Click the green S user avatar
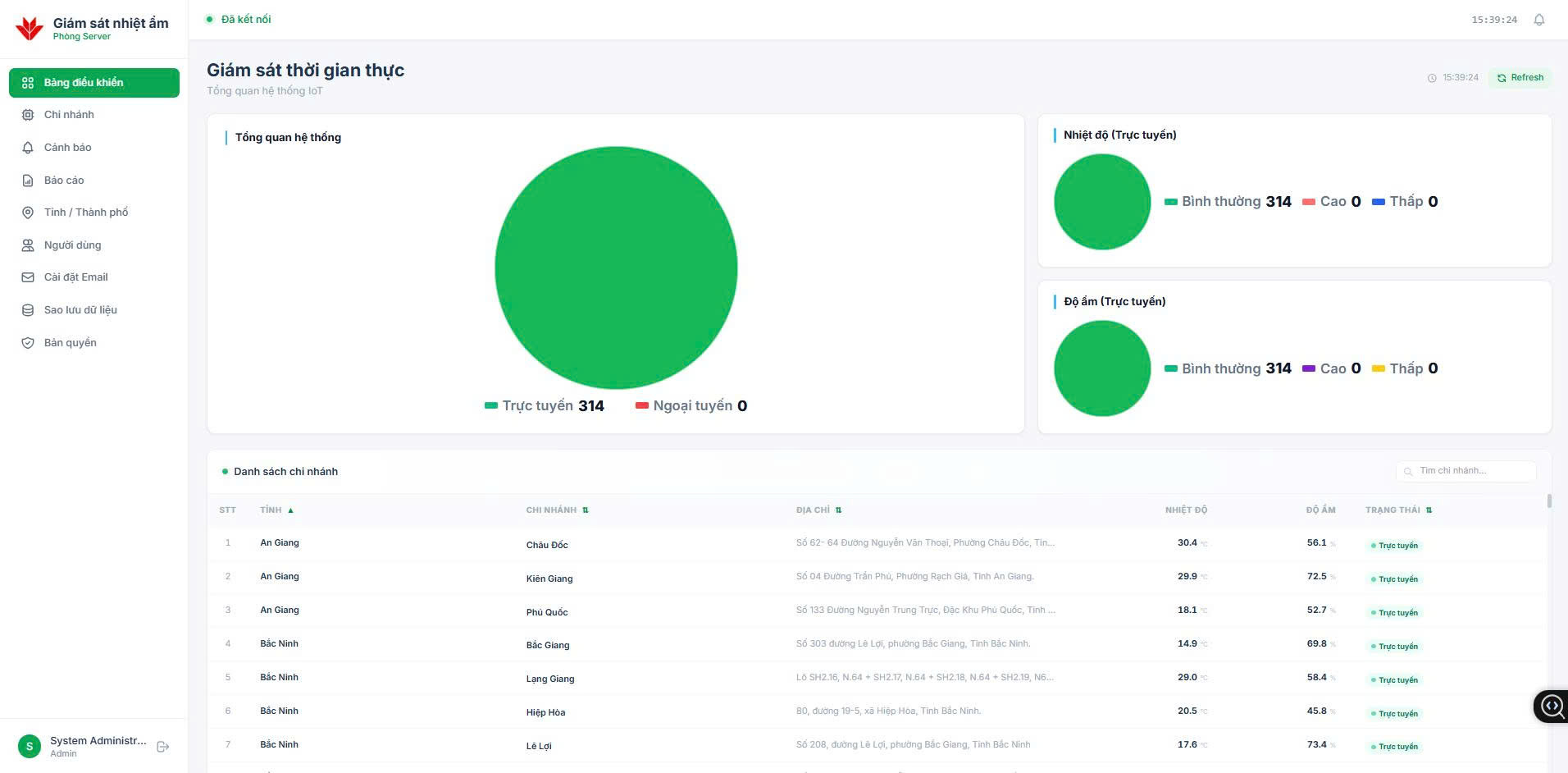Screen dimensions: 1568x773 [x=30, y=746]
